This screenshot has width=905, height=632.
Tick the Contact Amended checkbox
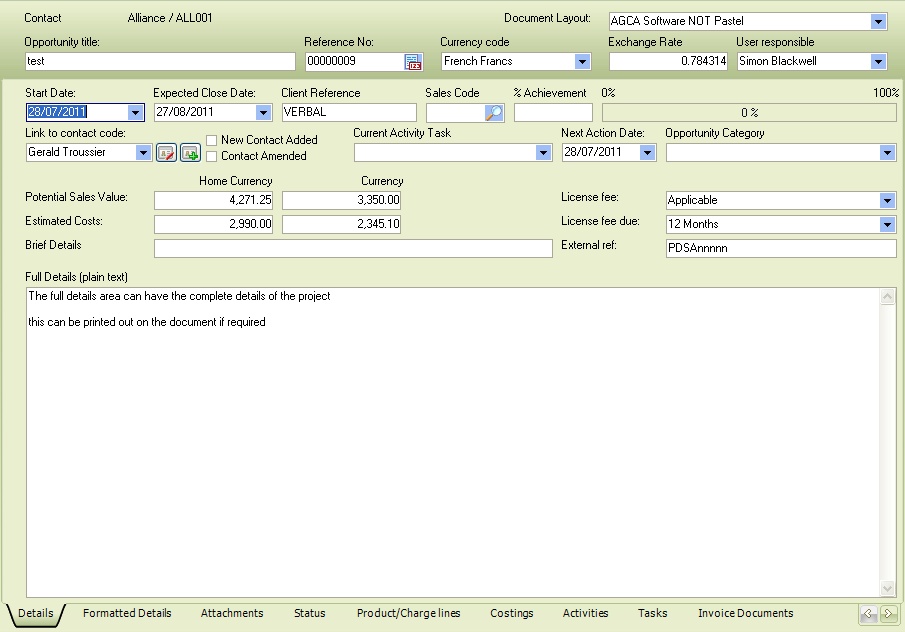(212, 156)
